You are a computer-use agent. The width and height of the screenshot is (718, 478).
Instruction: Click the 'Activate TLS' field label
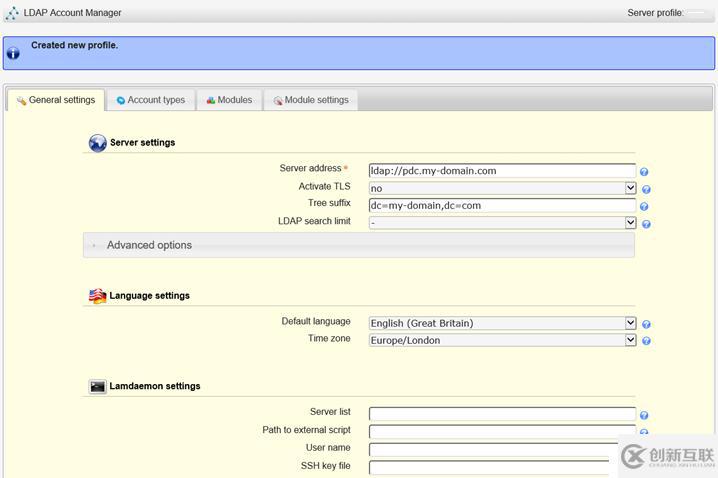[324, 186]
